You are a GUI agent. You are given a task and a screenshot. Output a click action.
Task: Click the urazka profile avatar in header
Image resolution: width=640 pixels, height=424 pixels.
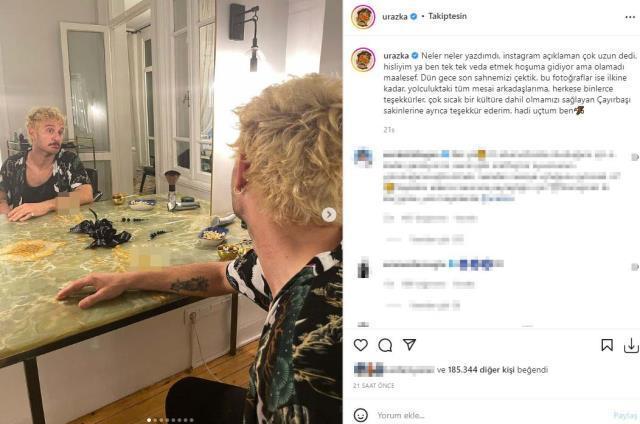[x=363, y=17]
